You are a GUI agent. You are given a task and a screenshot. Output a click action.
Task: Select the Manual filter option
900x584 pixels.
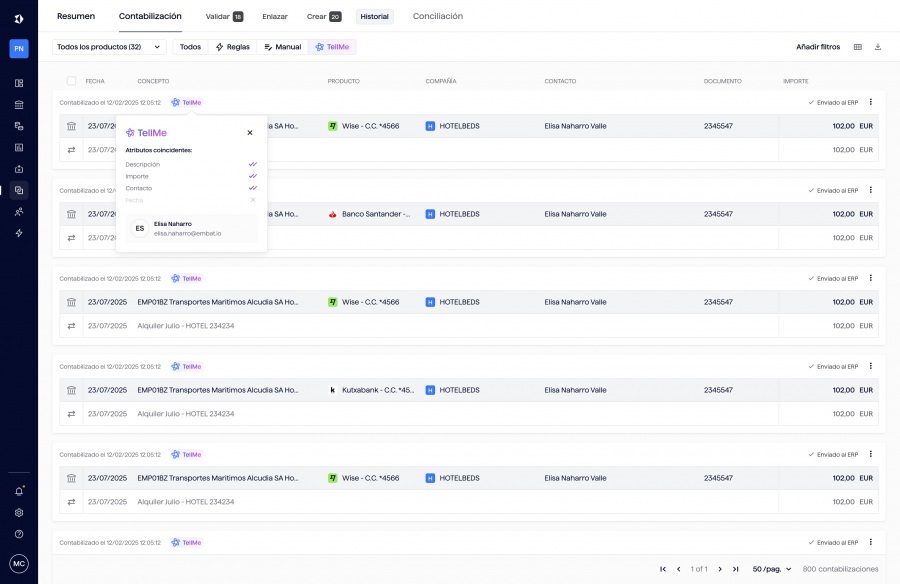pos(282,47)
